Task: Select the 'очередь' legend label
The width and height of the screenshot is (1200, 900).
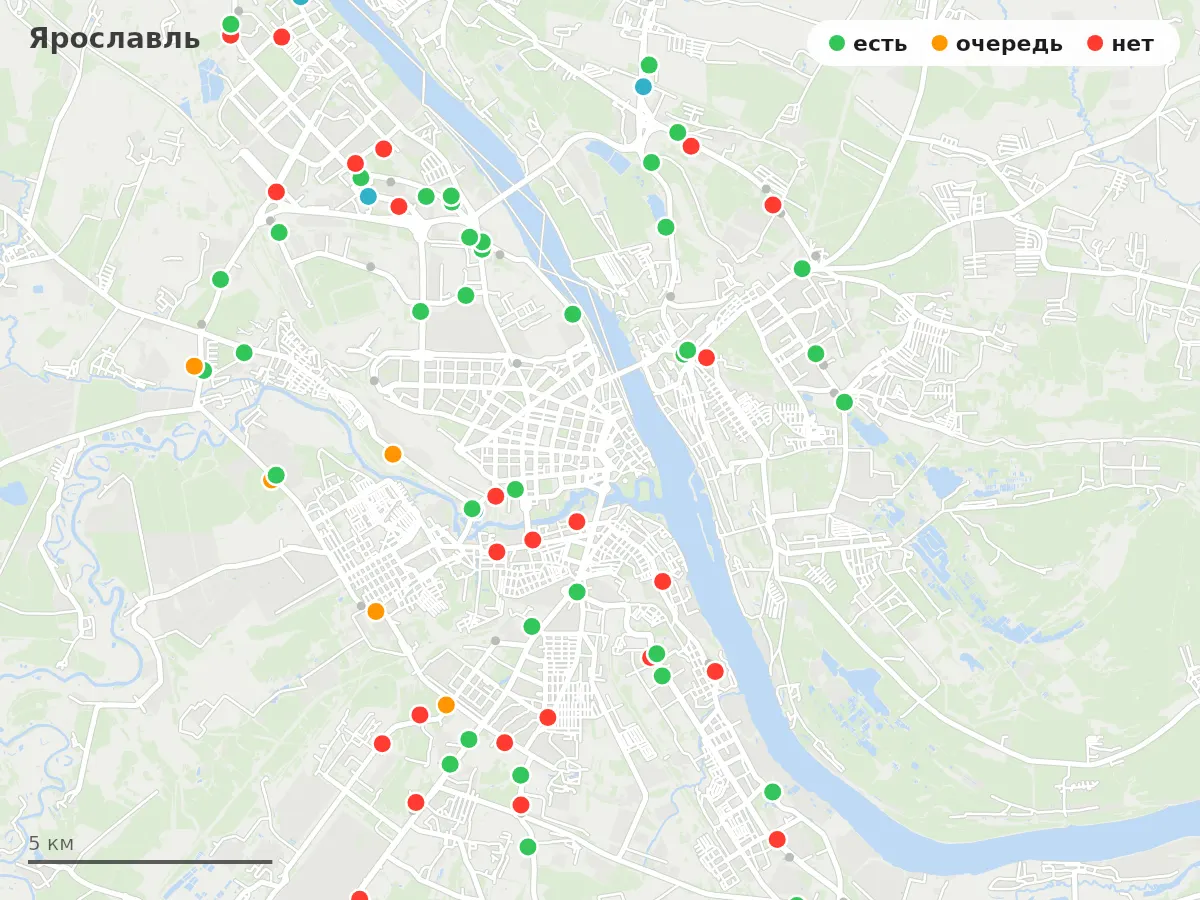Action: (1009, 44)
